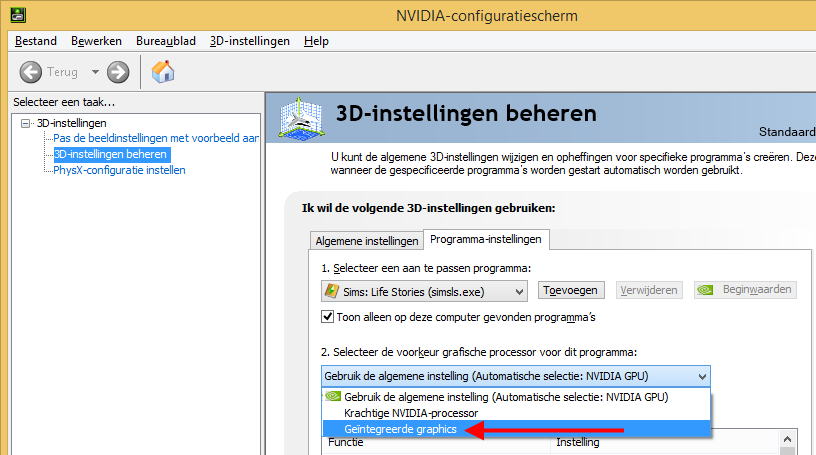Select 3D-instellingen root tree item
The image size is (816, 455).
71,123
